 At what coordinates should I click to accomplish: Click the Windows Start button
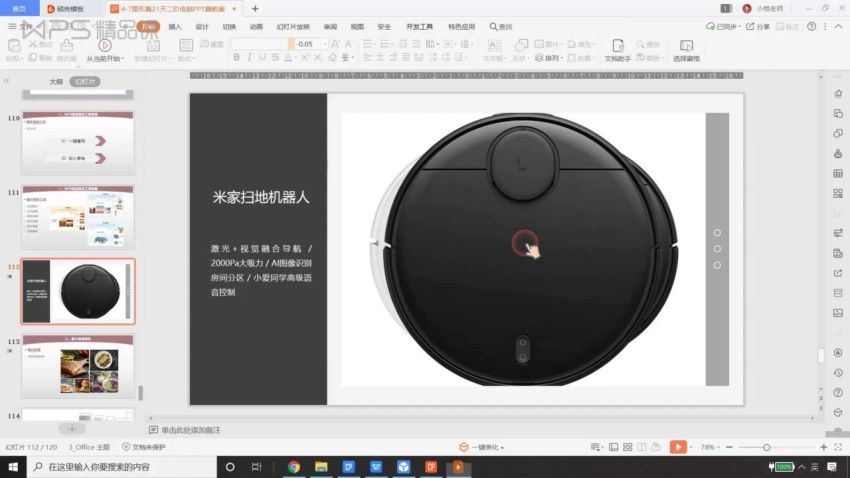point(13,467)
